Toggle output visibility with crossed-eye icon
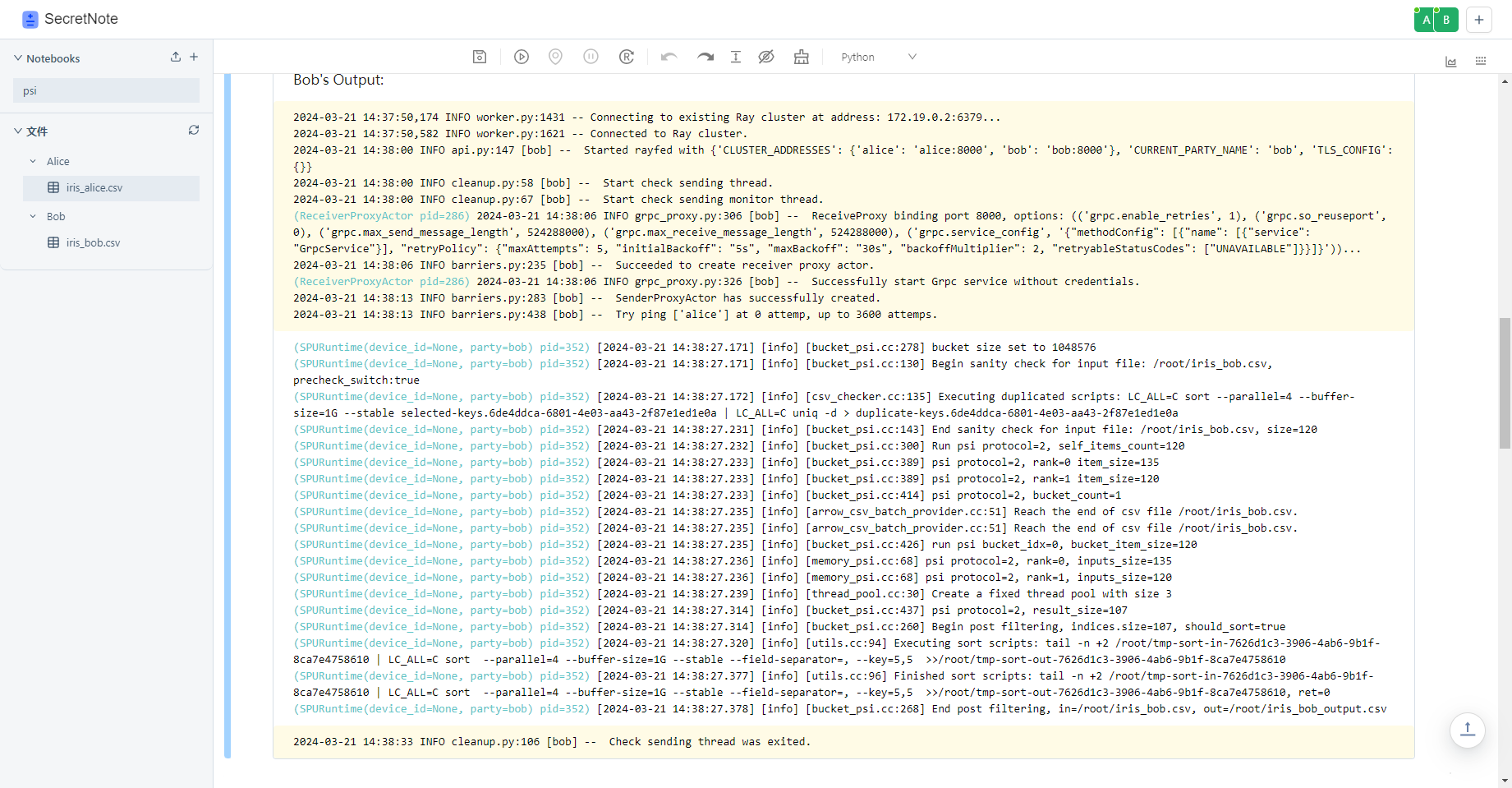Viewport: 1512px width, 788px height. click(766, 57)
